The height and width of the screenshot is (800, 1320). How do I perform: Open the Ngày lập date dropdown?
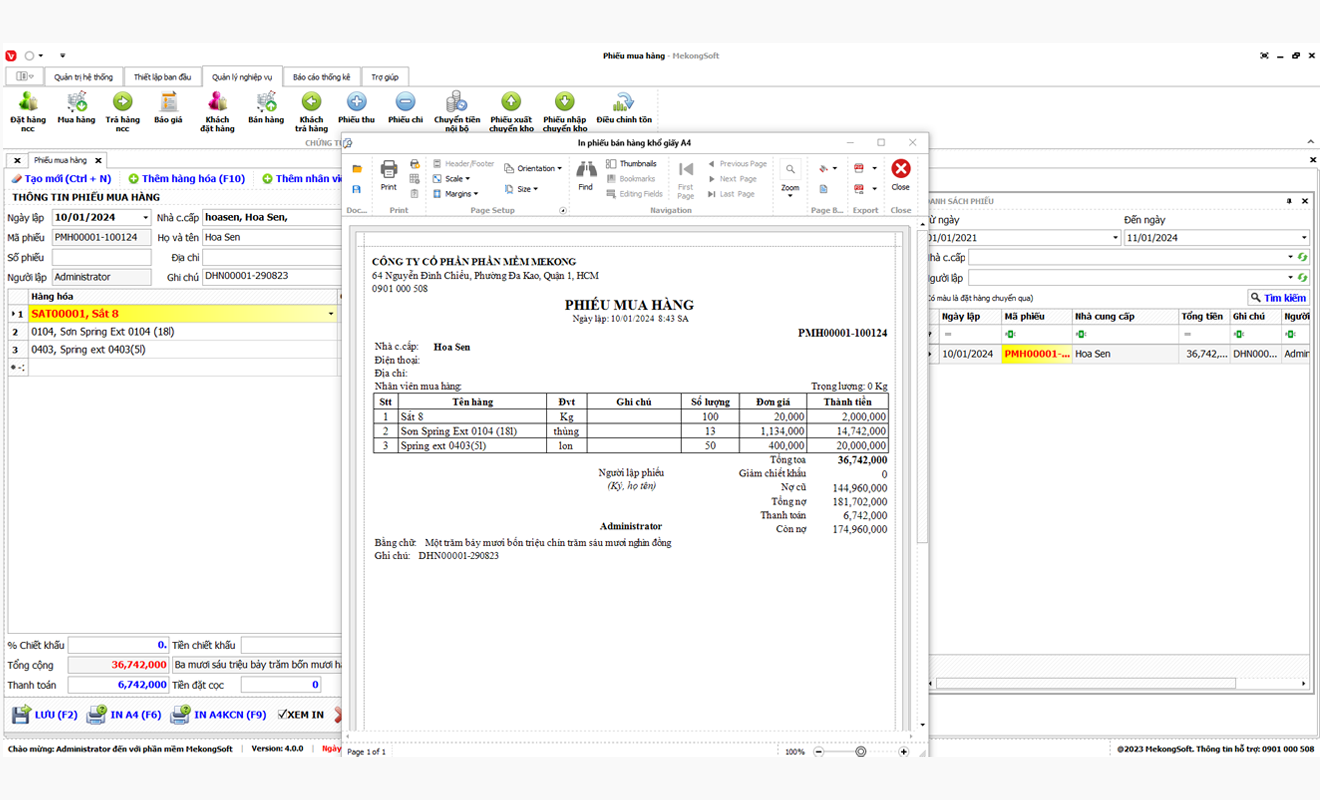coord(146,218)
